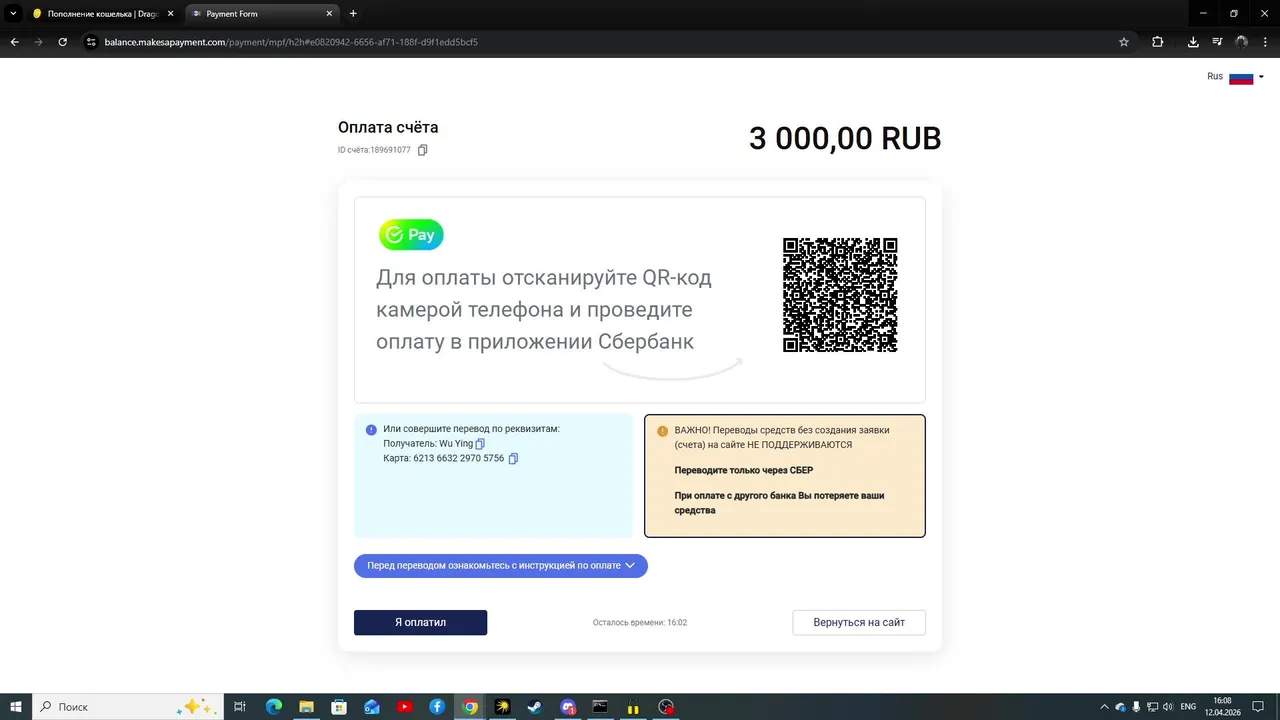Screen dimensions: 1280x720
Task: Reload the payment page
Action: point(63,42)
